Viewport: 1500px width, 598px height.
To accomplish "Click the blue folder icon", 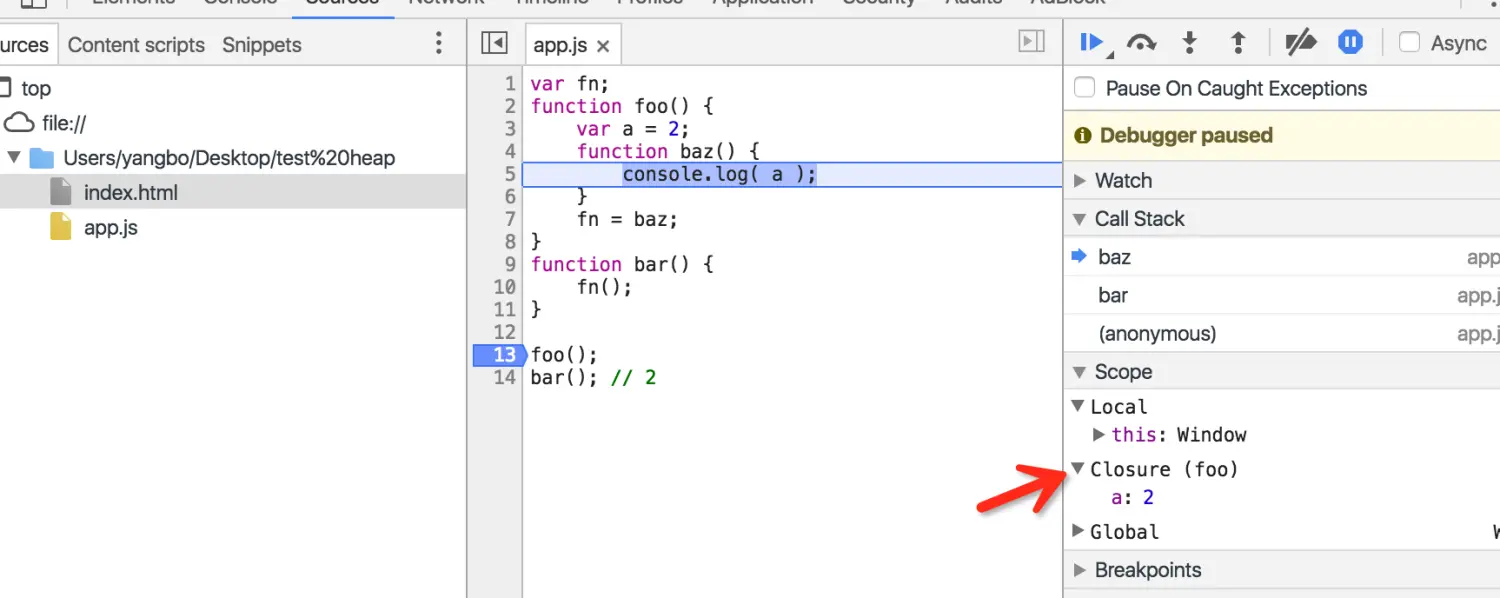I will pos(41,158).
